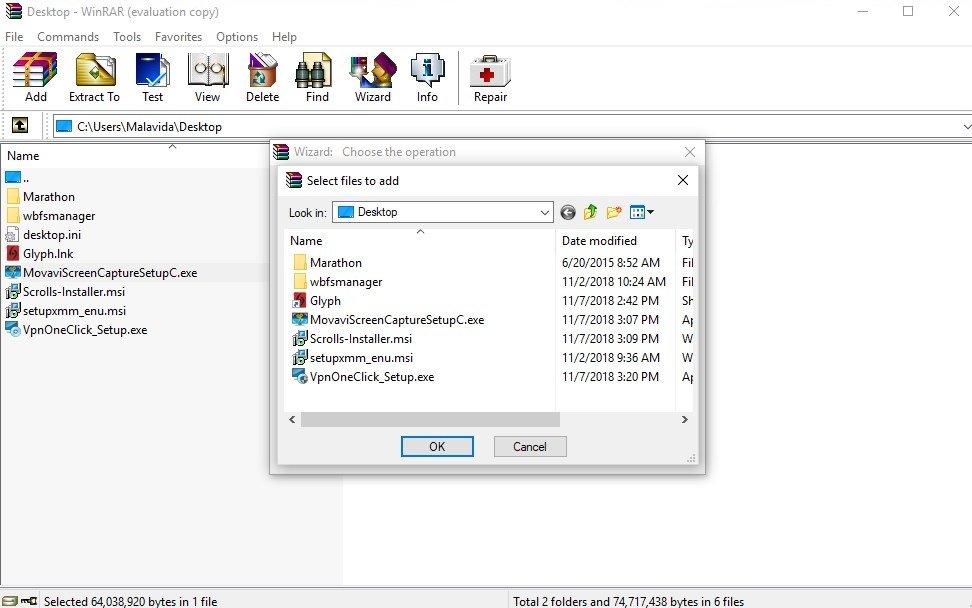Open the Look in Desktop dropdown
Viewport: 972px width, 608px height.
(x=443, y=212)
